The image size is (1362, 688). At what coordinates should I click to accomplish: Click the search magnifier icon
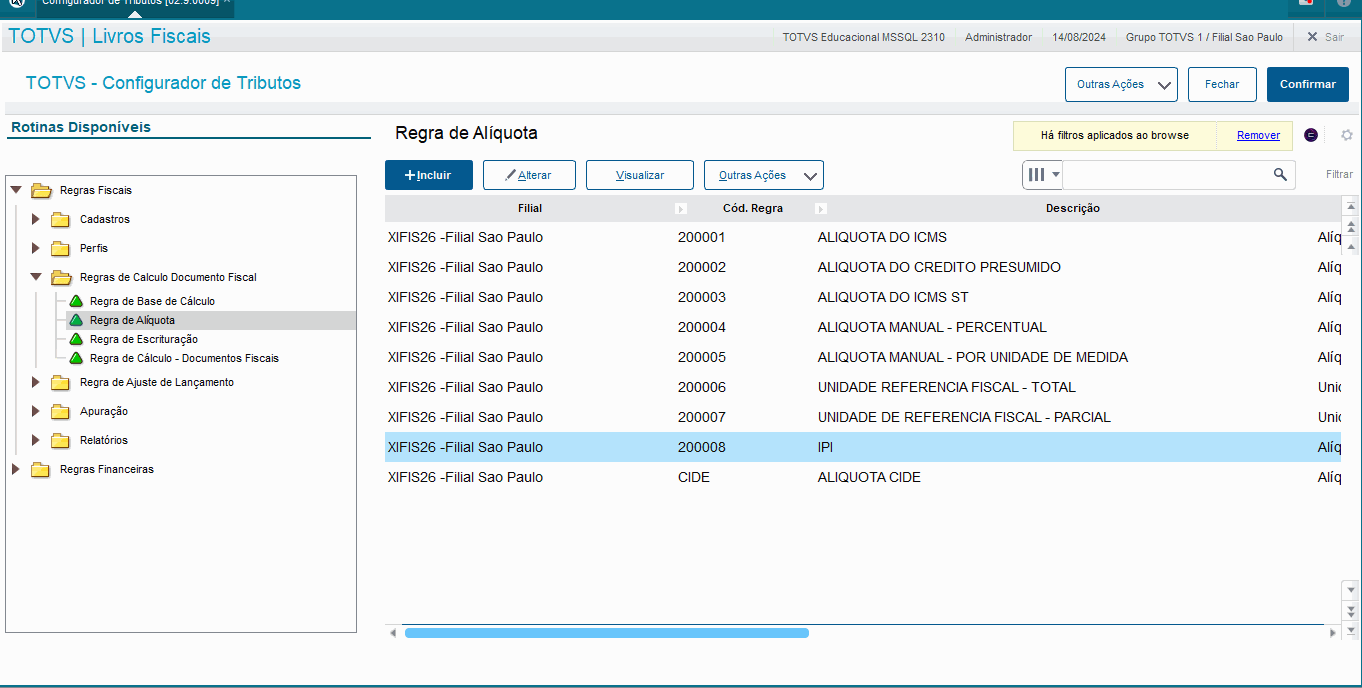coord(1280,175)
